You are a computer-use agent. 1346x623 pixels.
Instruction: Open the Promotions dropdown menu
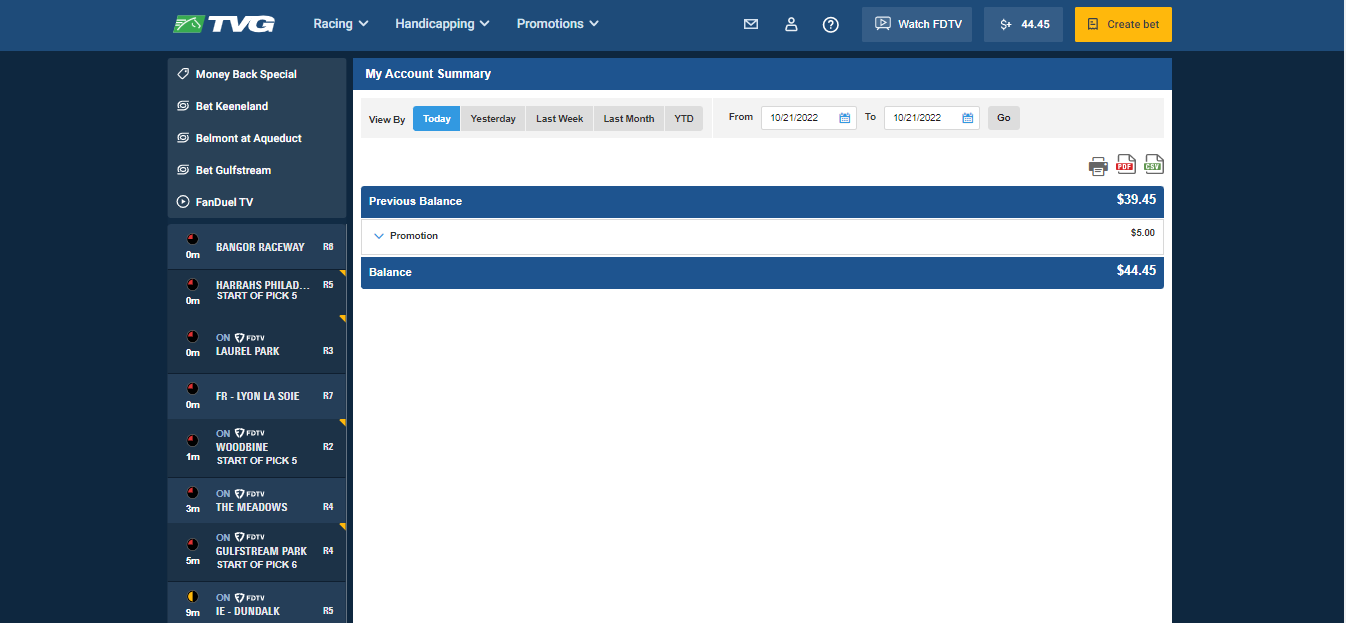pyautogui.click(x=558, y=24)
